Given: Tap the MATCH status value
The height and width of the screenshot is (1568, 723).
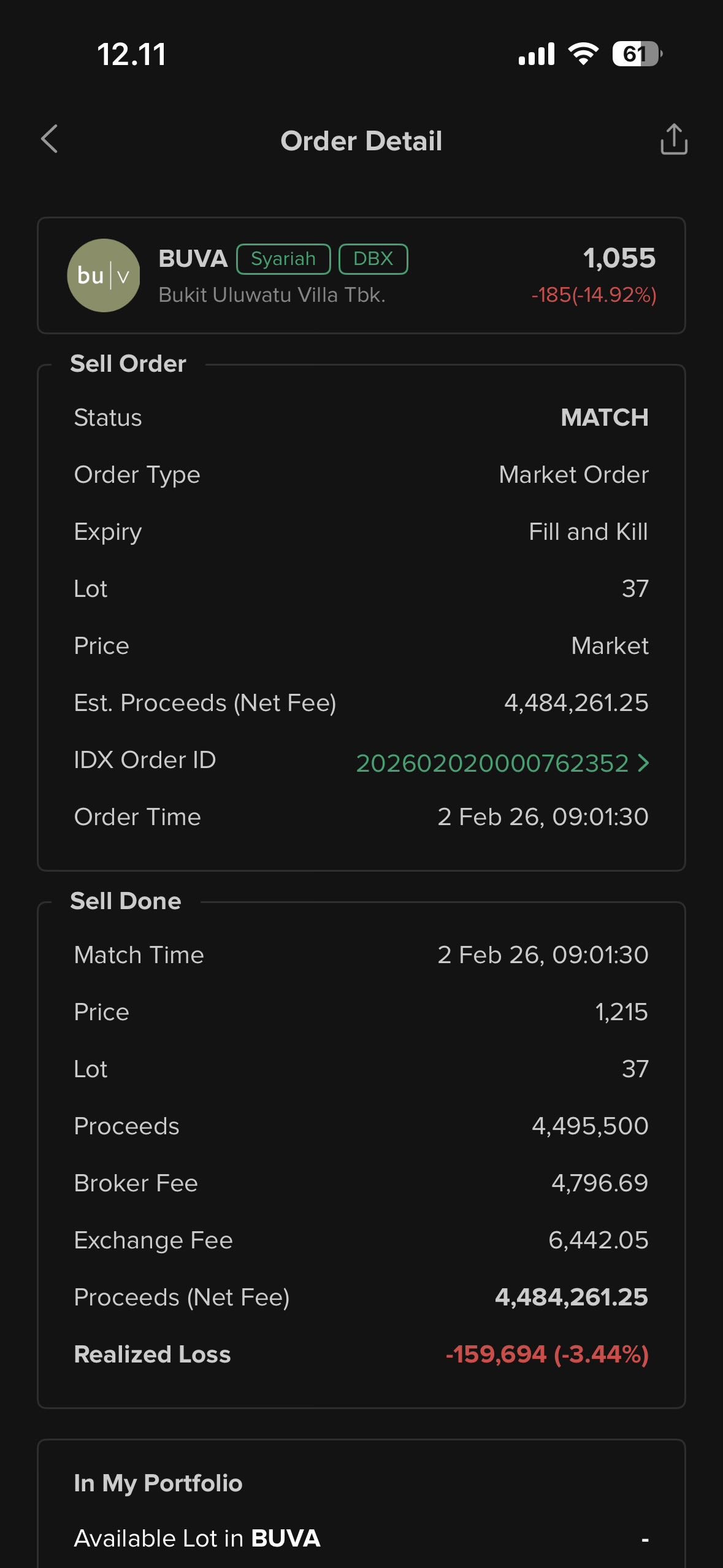Looking at the screenshot, I should (604, 418).
